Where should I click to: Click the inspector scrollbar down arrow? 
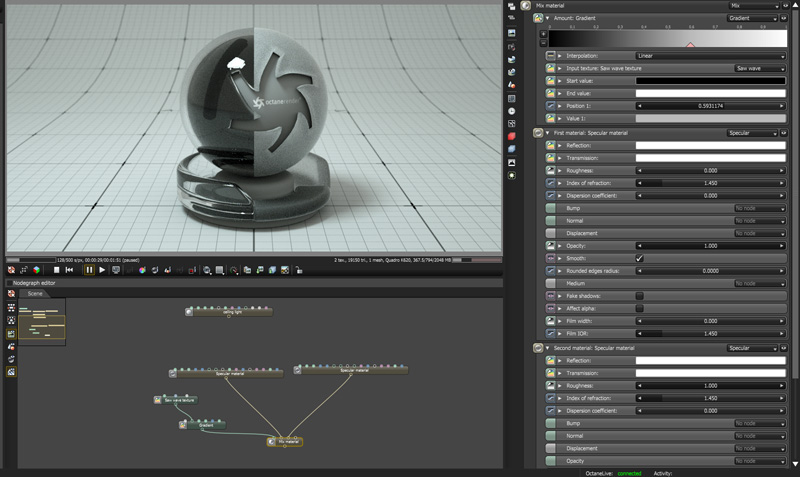(795, 464)
